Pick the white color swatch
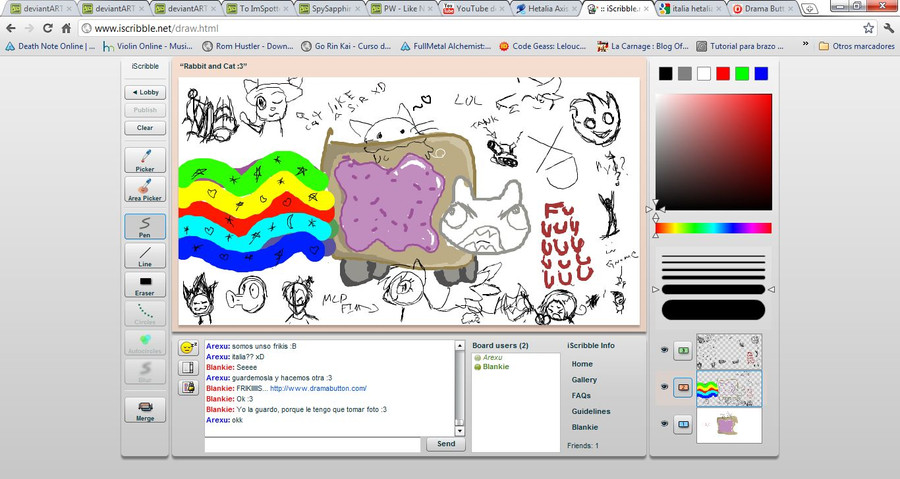Viewport: 900px width, 479px height. tap(704, 73)
